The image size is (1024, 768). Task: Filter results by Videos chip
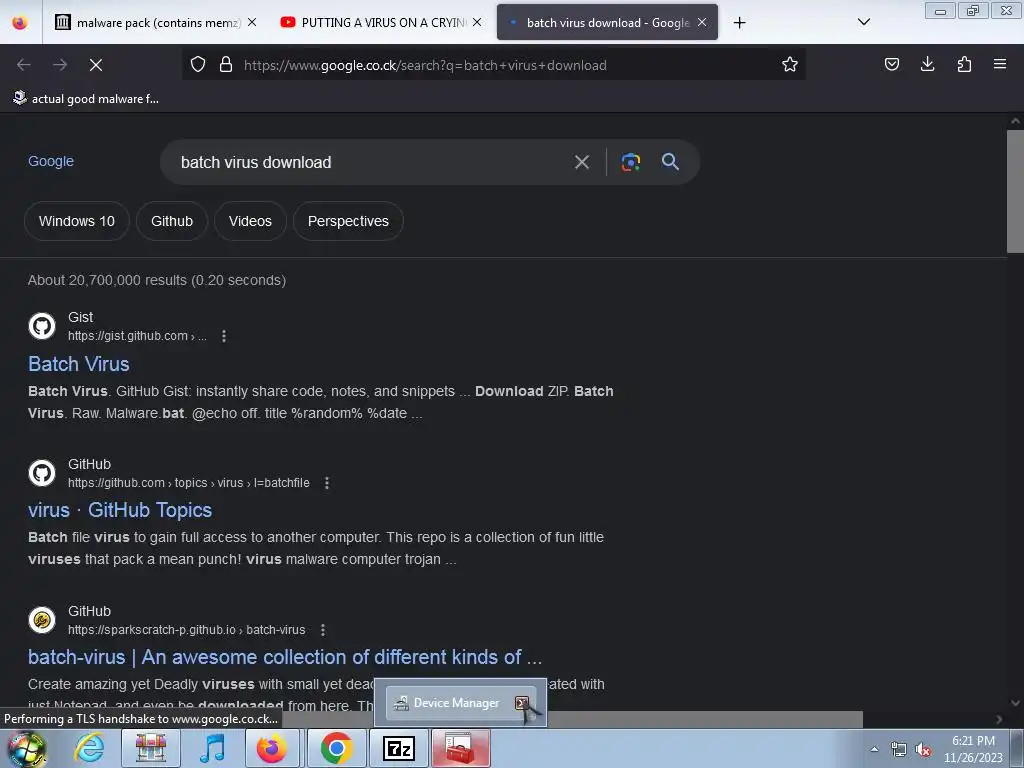[x=250, y=221]
